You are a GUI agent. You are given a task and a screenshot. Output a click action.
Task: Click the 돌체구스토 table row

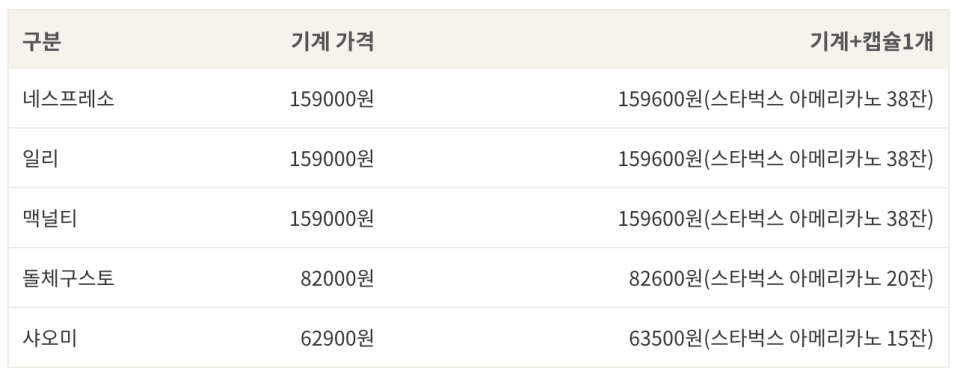(x=478, y=278)
